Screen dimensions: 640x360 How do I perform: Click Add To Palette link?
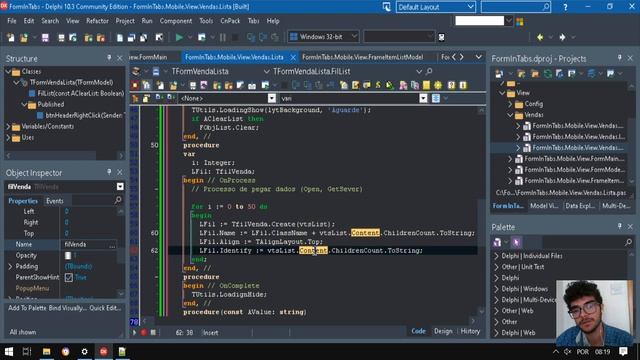coord(27,308)
